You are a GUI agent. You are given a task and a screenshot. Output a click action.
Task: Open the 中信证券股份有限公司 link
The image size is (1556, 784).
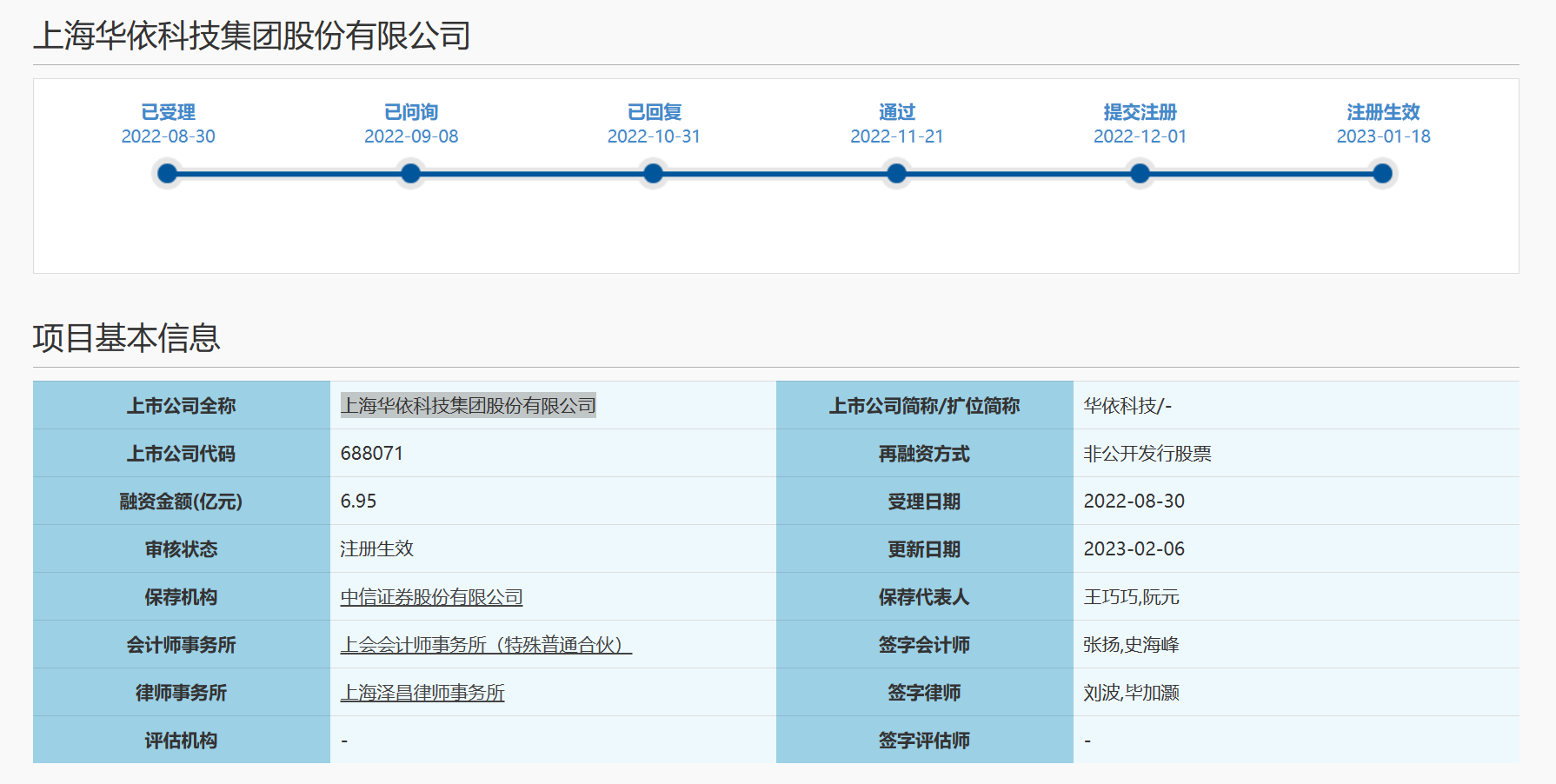coord(431,597)
